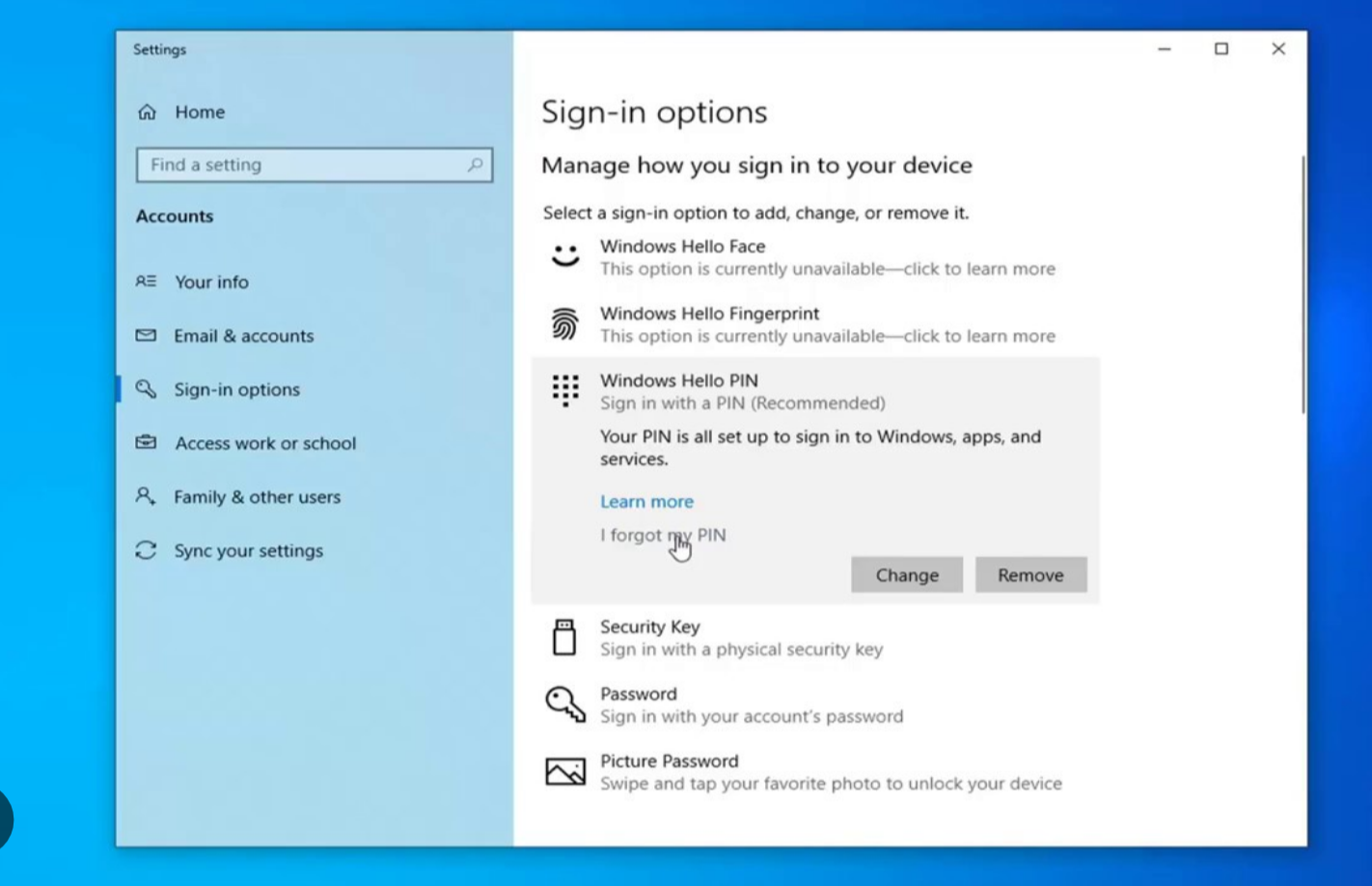Click the Picture Password image icon
The image size is (1372, 886).
click(x=565, y=771)
